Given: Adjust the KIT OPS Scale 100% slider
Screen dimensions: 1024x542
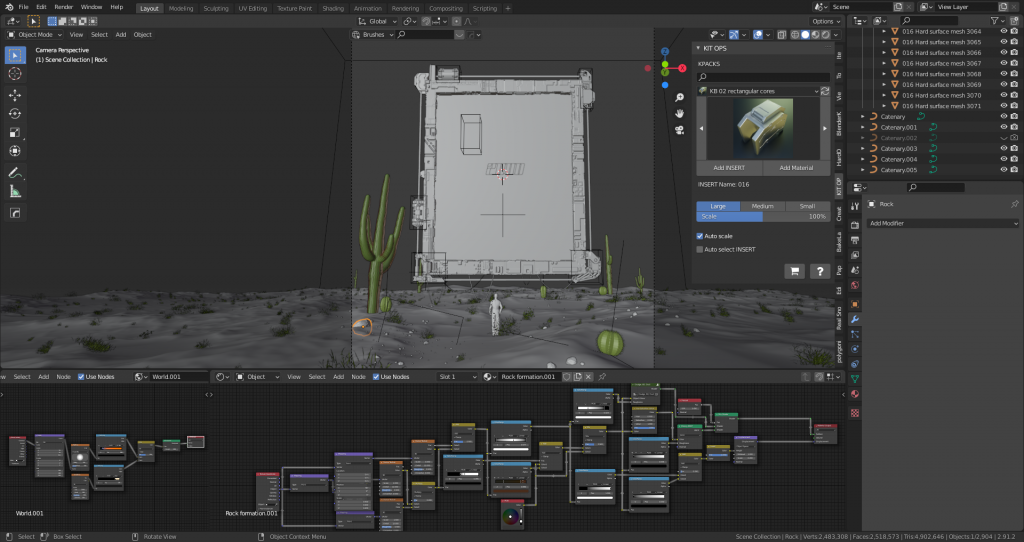Looking at the screenshot, I should pyautogui.click(x=763, y=216).
